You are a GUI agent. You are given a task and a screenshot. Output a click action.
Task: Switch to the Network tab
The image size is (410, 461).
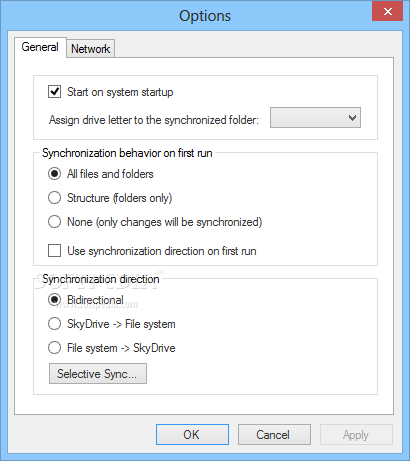pyautogui.click(x=90, y=49)
